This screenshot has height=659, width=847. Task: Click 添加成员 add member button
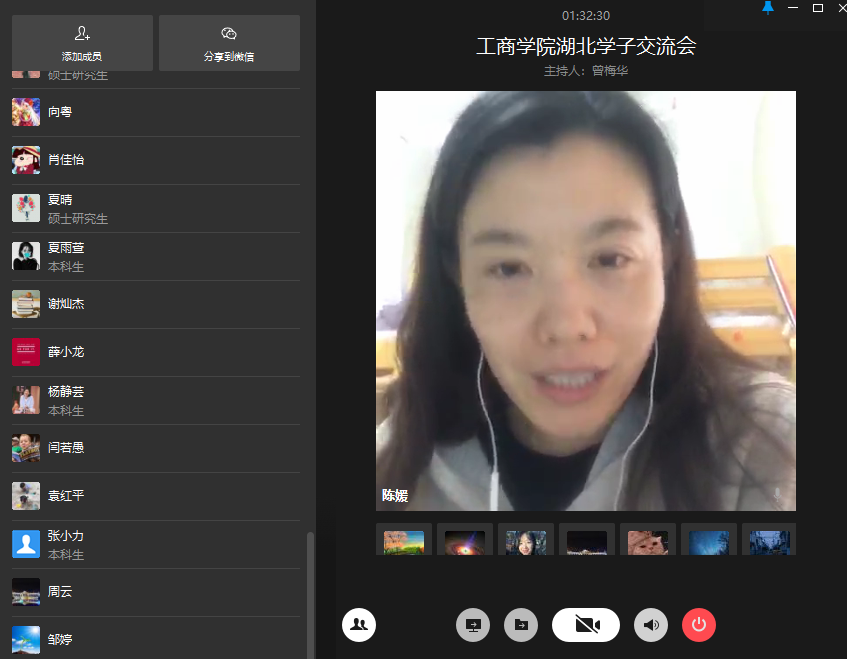[82, 43]
